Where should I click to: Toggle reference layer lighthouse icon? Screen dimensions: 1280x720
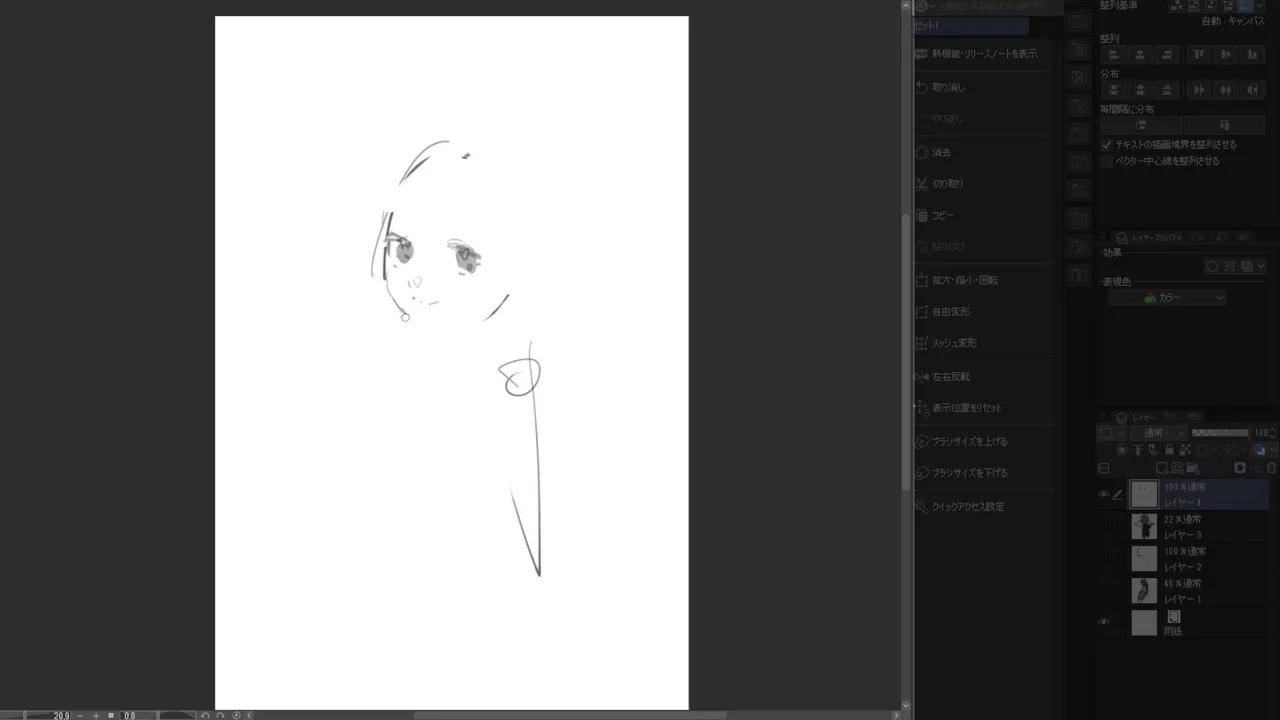[1137, 450]
